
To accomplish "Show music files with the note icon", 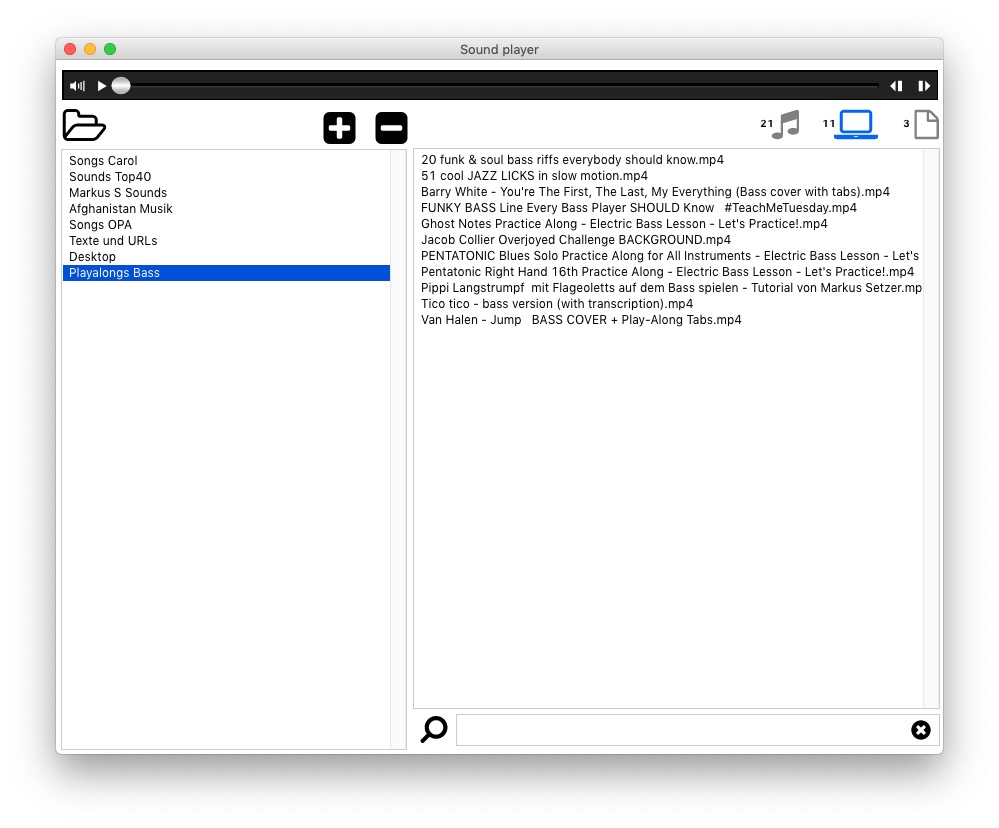I will click(x=786, y=124).
